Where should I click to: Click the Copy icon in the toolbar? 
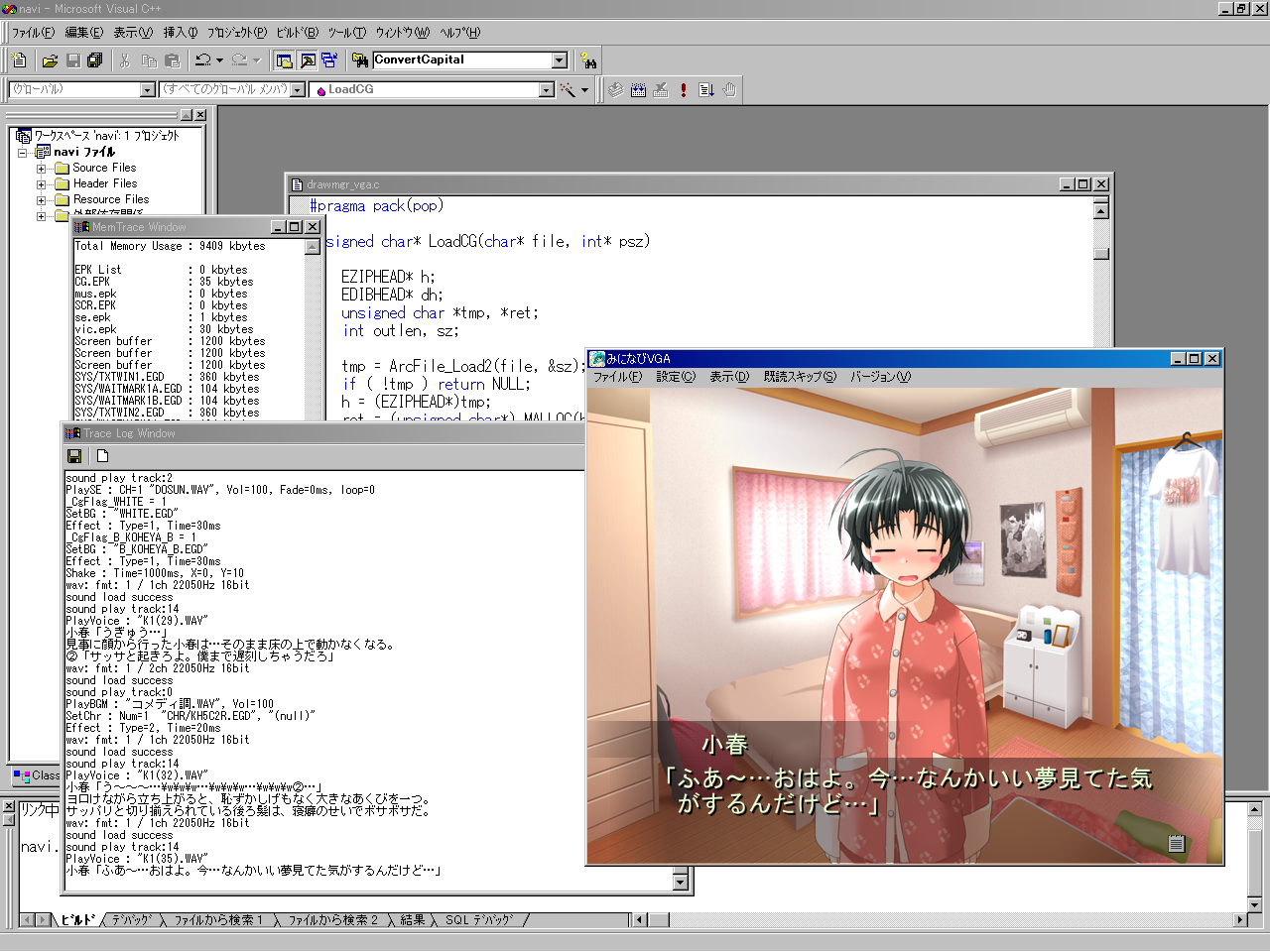(x=149, y=60)
